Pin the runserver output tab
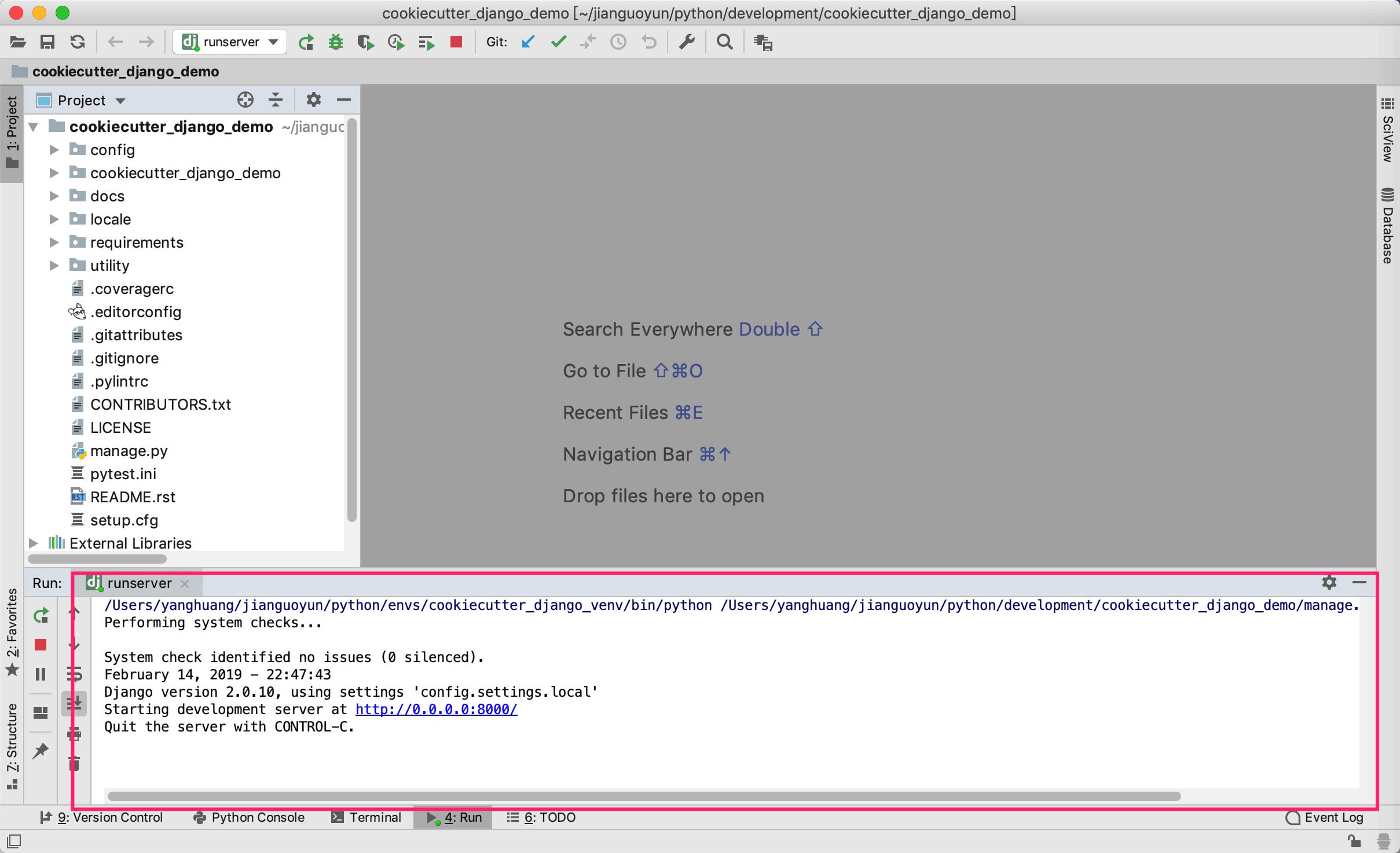 (40, 751)
